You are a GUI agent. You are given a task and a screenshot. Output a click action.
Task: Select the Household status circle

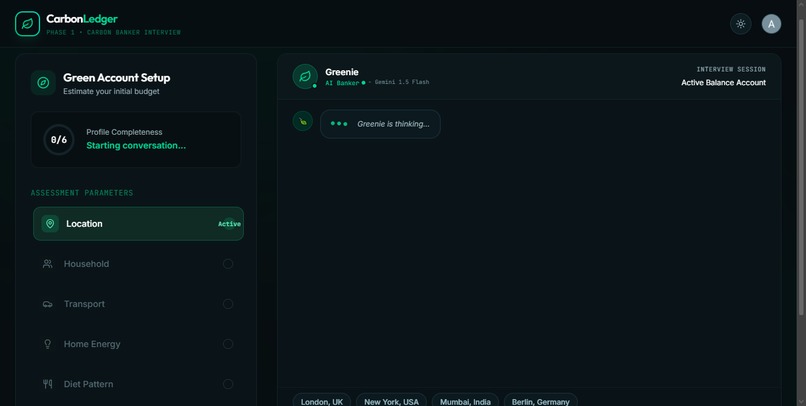pos(228,264)
